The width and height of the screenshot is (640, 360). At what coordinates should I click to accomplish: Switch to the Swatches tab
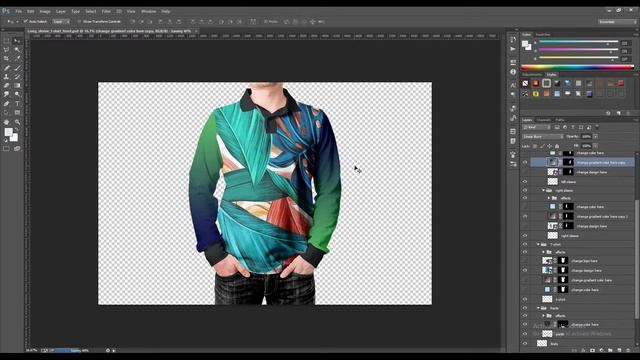coord(543,35)
